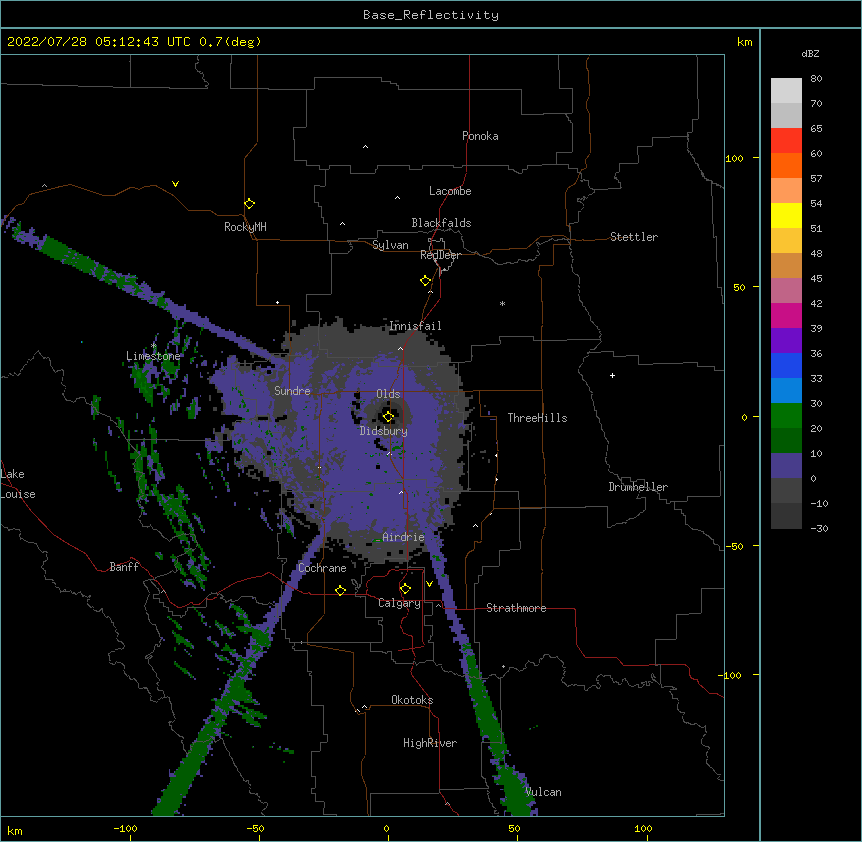Select the slate purple 0–10 dBZ swatch
Image resolution: width=862 pixels, height=842 pixels.
(x=786, y=466)
